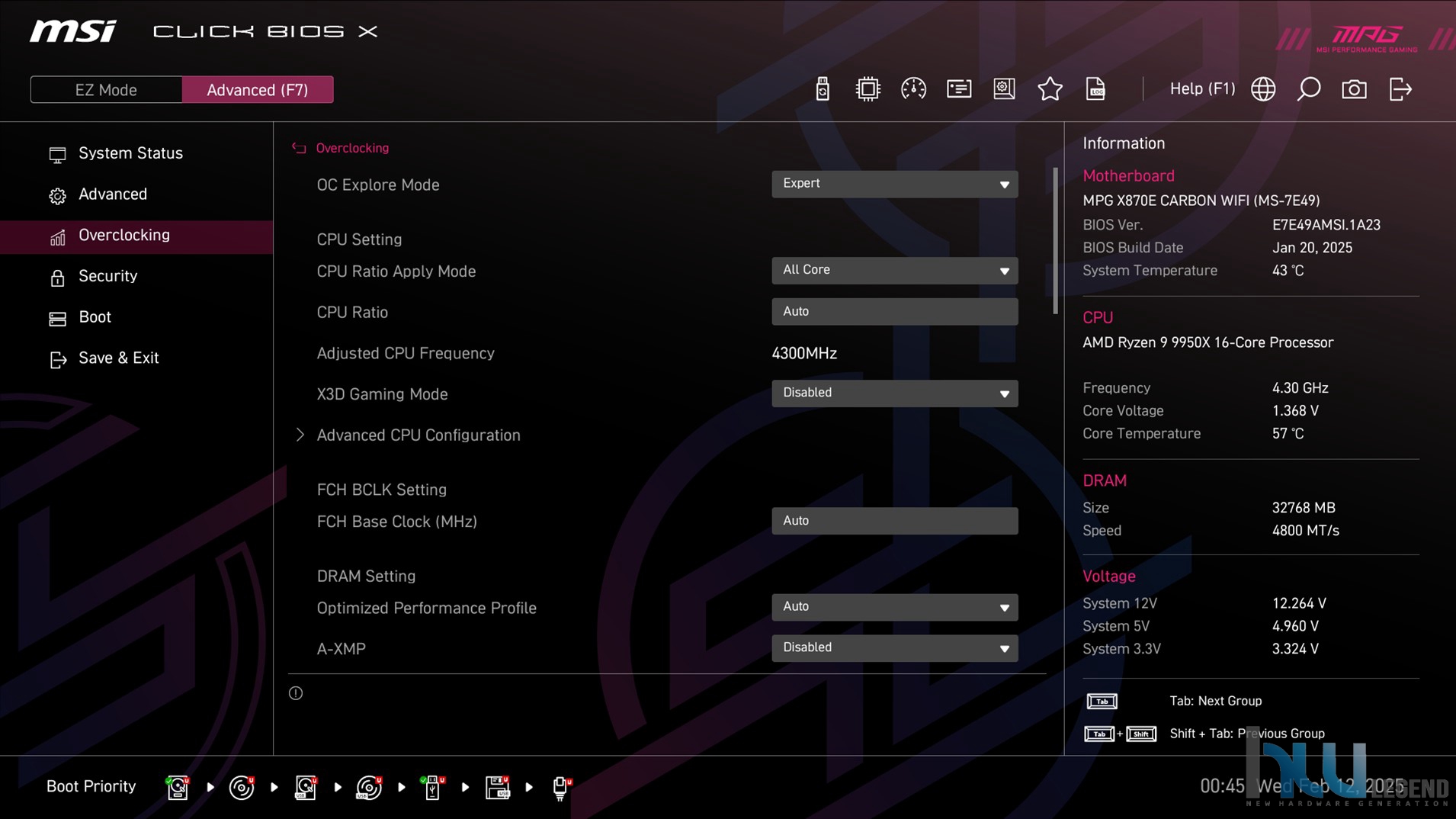Open X3D Gaming Mode dropdown
The image size is (1456, 819).
tap(894, 393)
